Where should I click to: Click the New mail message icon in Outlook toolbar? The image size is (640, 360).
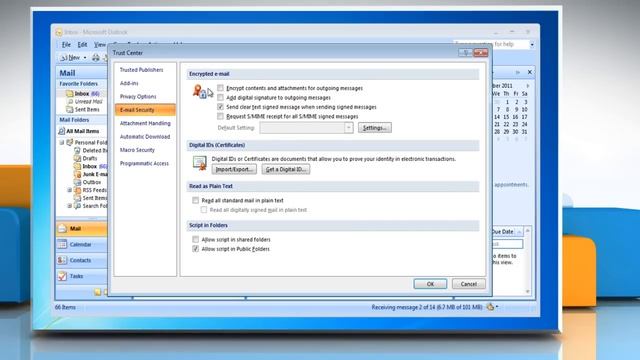tap(64, 58)
